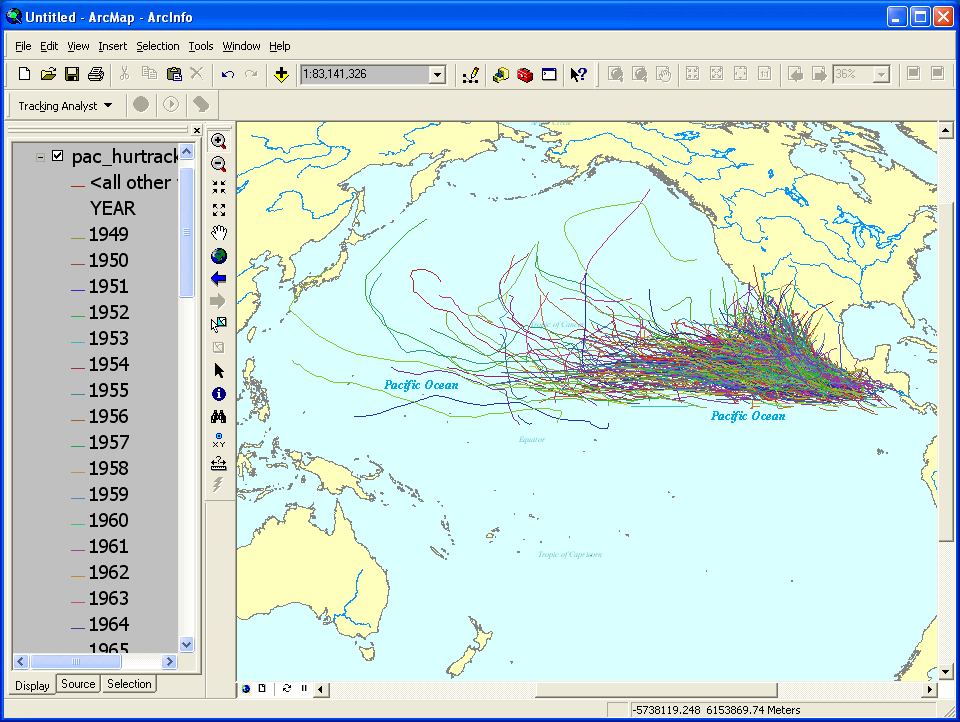Click the Full Extent globe icon
Image resolution: width=960 pixels, height=722 pixels.
[219, 256]
